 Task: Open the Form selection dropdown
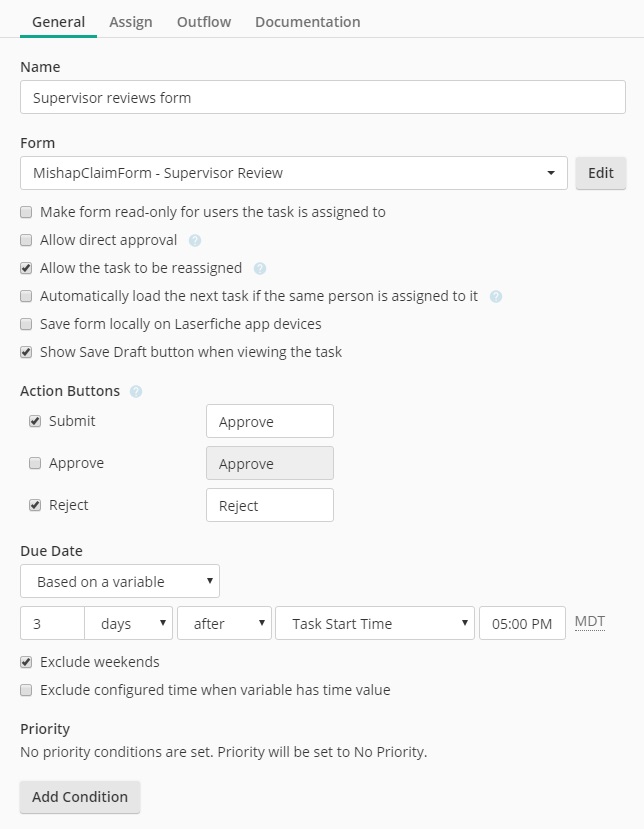click(x=293, y=173)
